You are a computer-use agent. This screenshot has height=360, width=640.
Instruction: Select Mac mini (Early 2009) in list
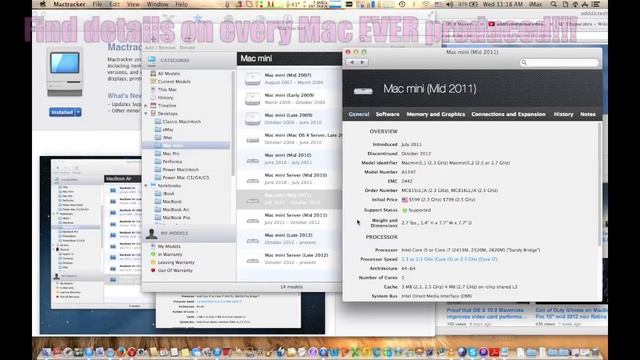289,99
